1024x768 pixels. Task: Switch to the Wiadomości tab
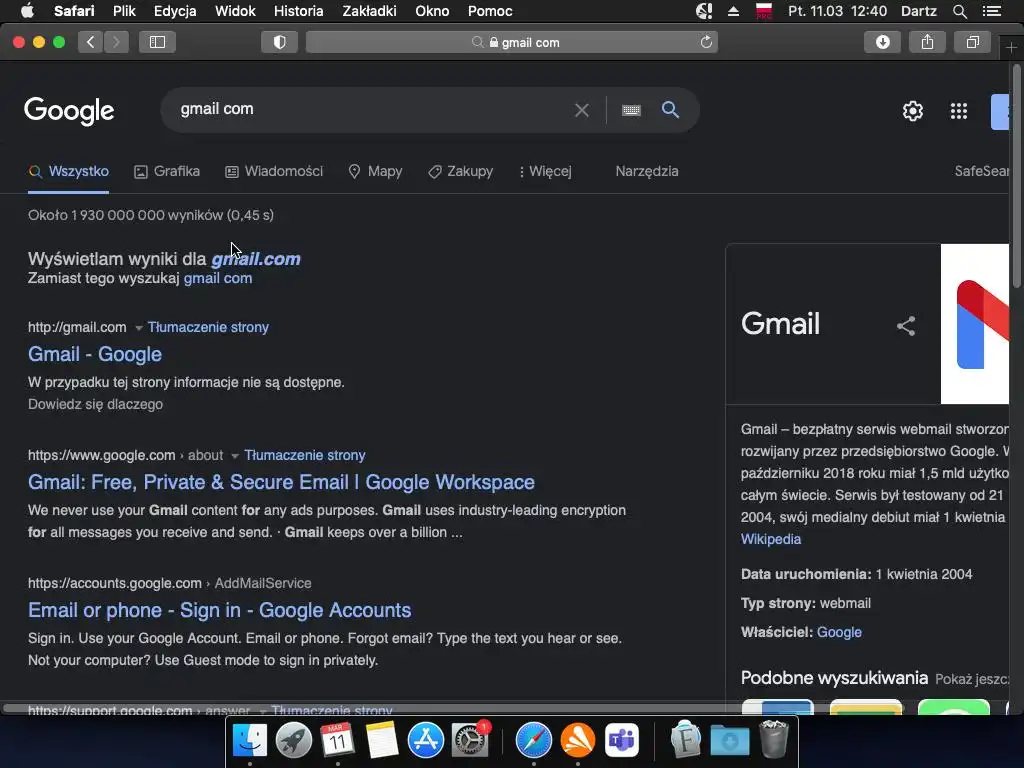pyautogui.click(x=274, y=172)
